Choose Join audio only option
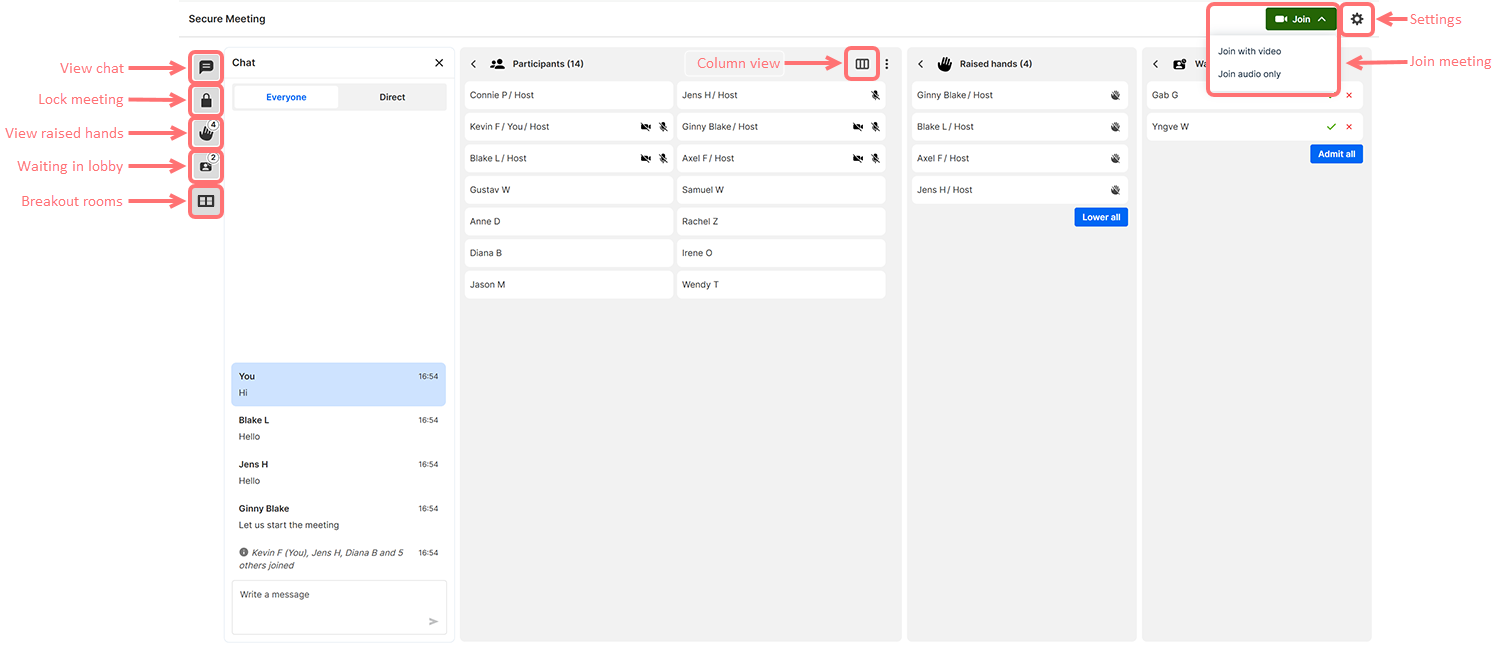This screenshot has width=1510, height=651. coord(1249,74)
